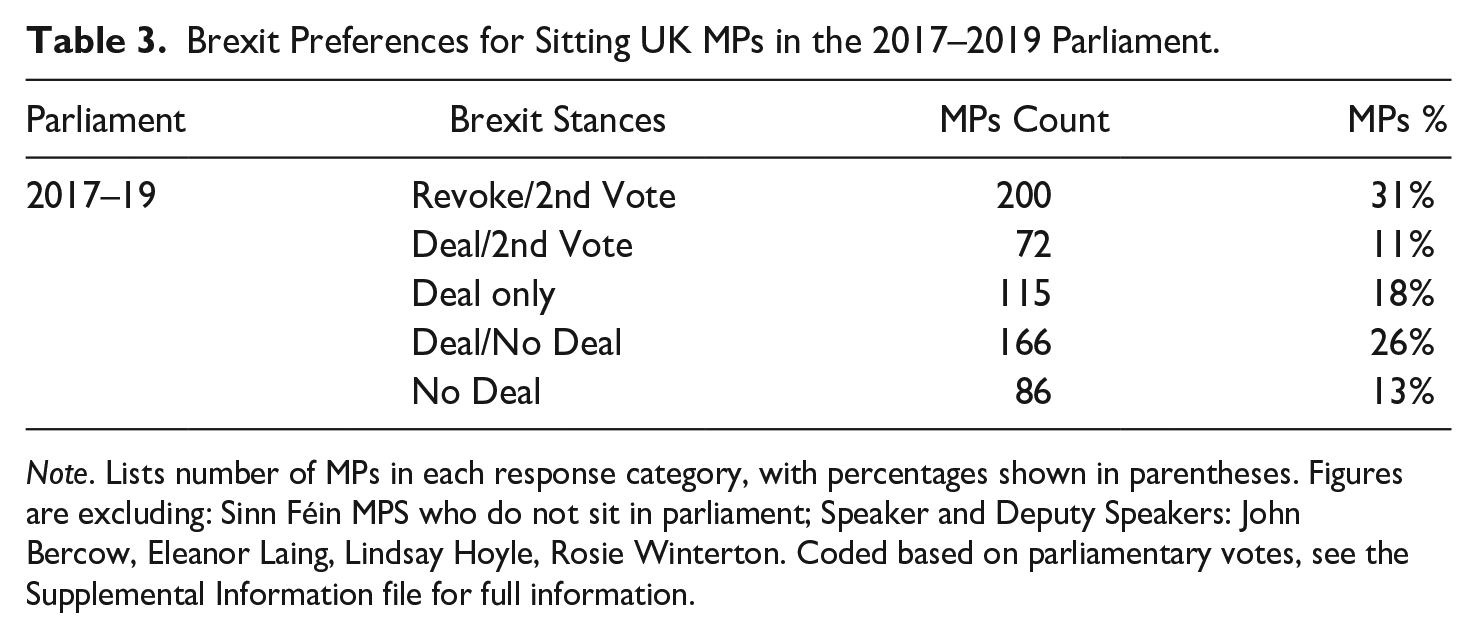The width and height of the screenshot is (1477, 638).
Task: Click the "Deal/2nd Vote" stance cell
Action: [x=522, y=244]
